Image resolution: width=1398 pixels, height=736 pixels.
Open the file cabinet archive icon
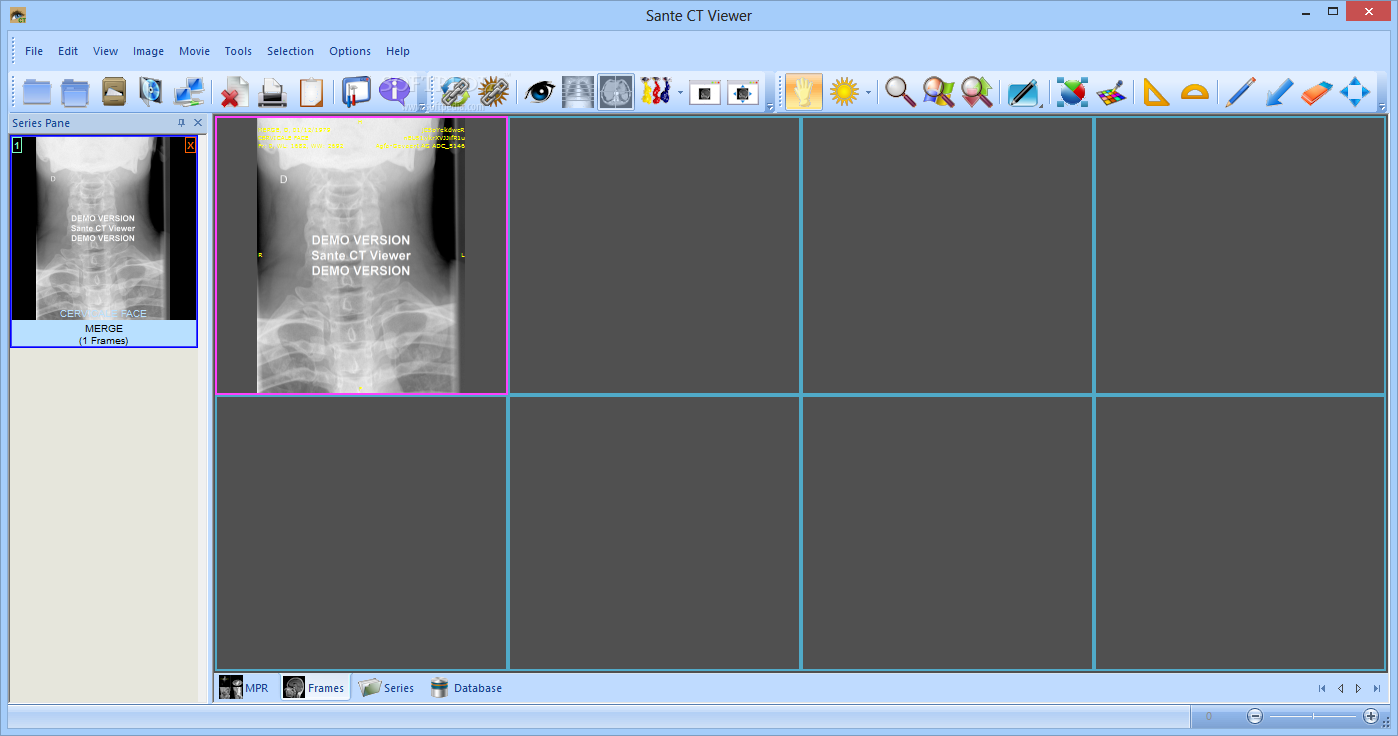click(114, 92)
